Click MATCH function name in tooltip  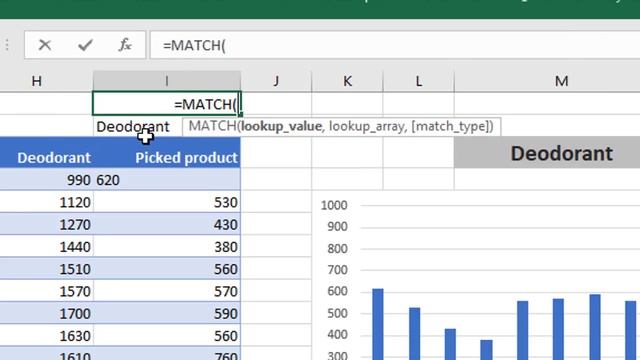tap(212, 126)
